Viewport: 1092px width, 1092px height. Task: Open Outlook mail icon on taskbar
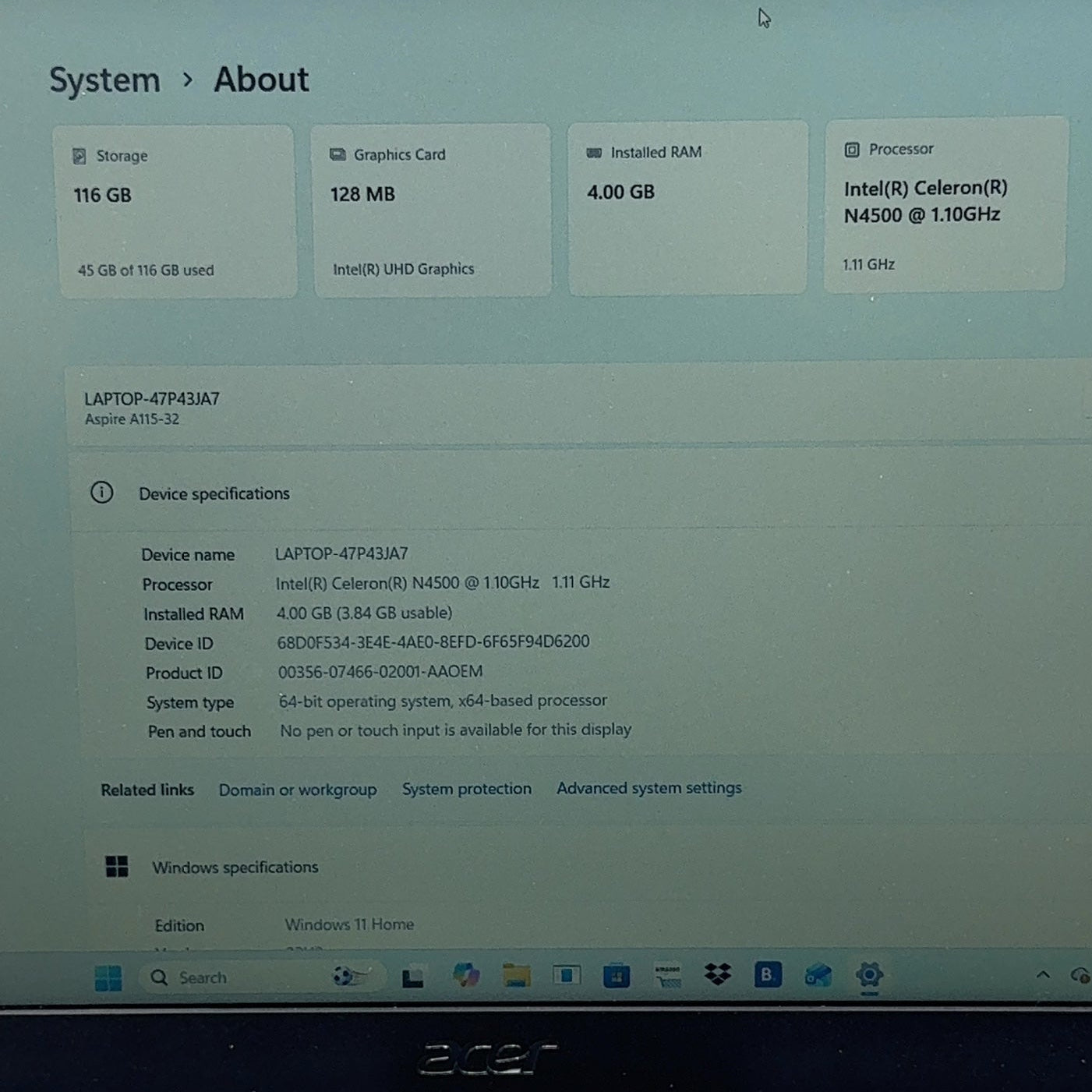click(818, 974)
